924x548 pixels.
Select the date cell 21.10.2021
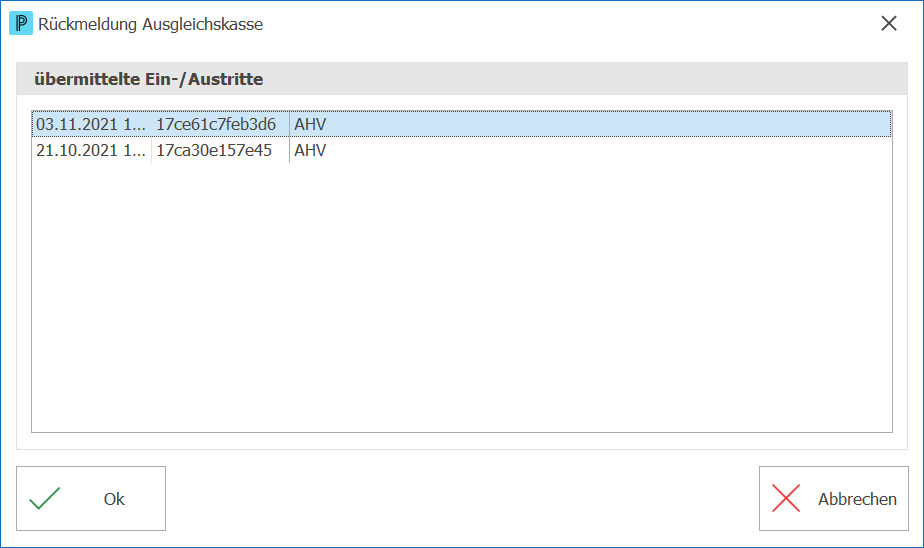[x=91, y=150]
